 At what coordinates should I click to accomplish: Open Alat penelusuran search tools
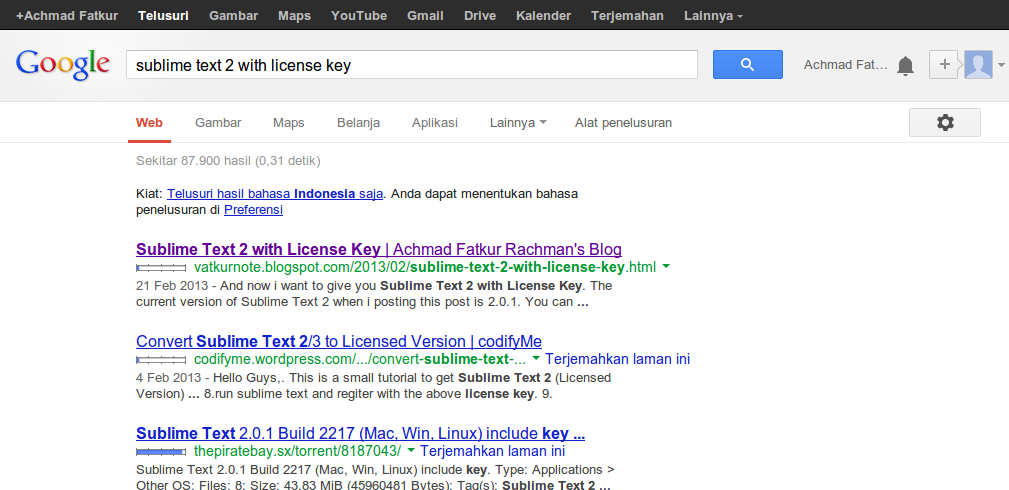[624, 122]
